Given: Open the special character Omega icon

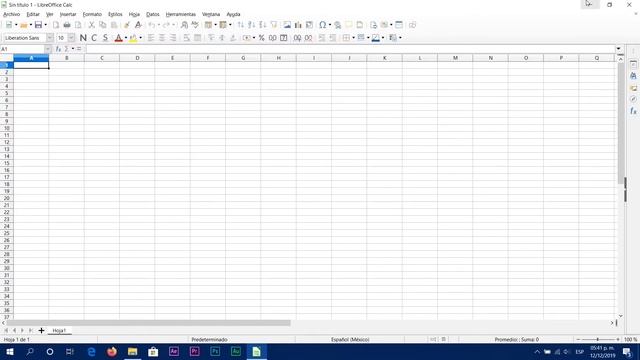Looking at the screenshot, I should pos(322,25).
